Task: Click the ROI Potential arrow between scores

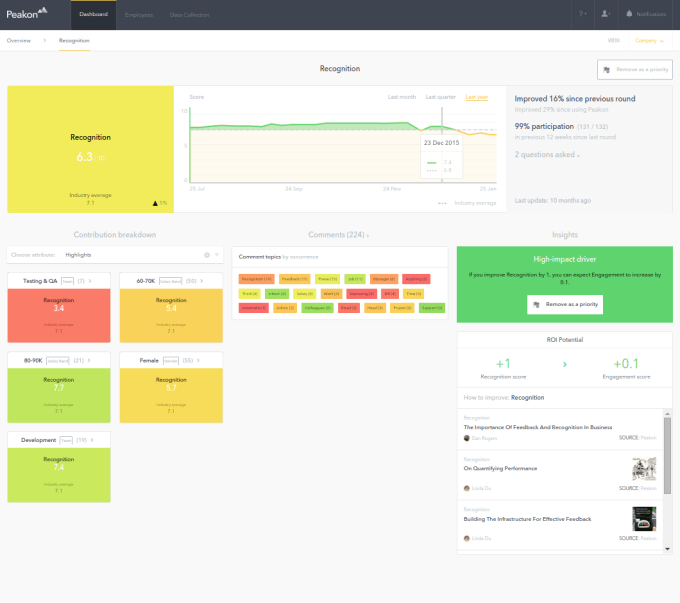Action: (x=565, y=364)
